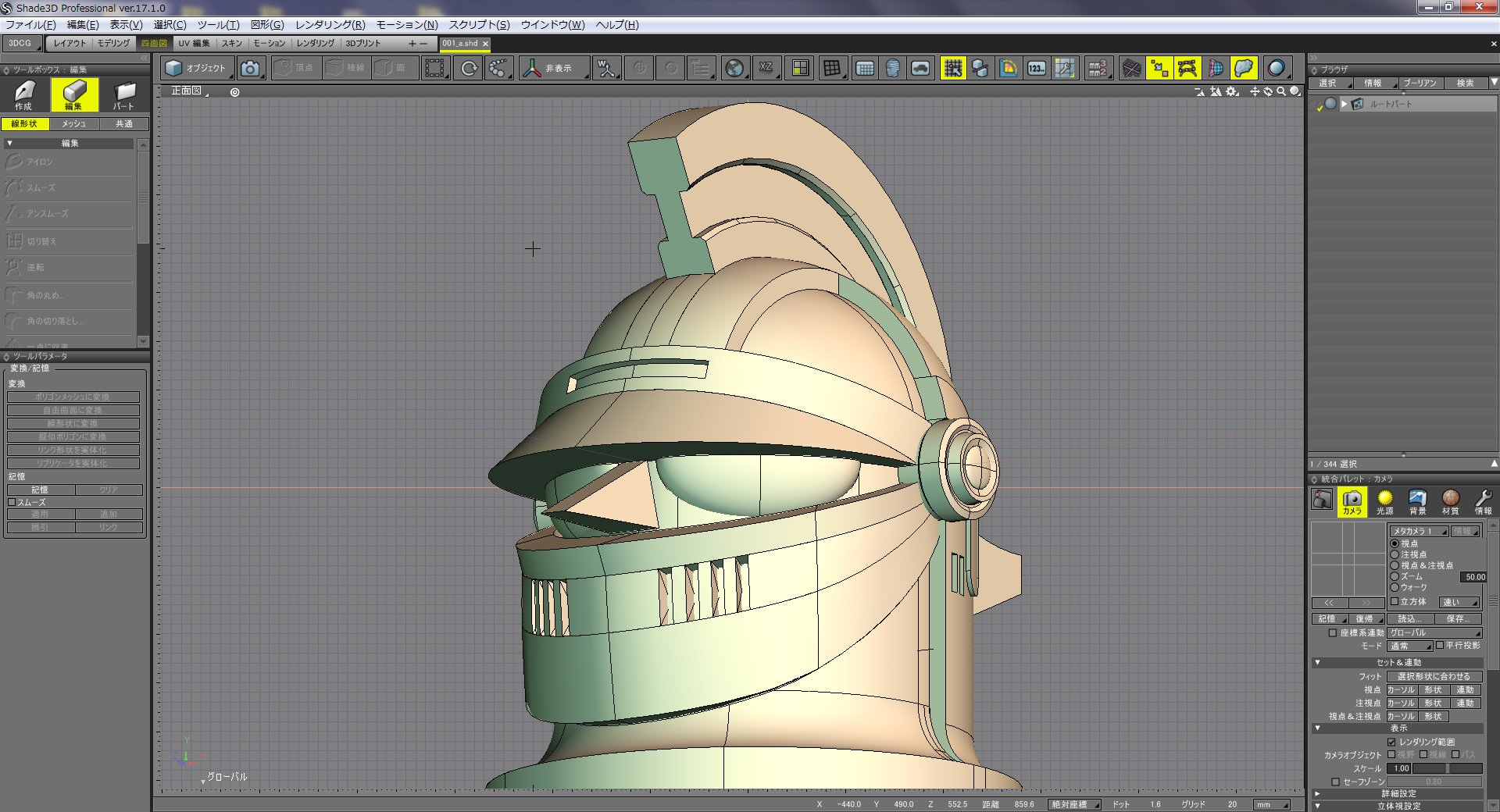
Task: Open the オブジェクト mode dropdown
Action: 198,69
